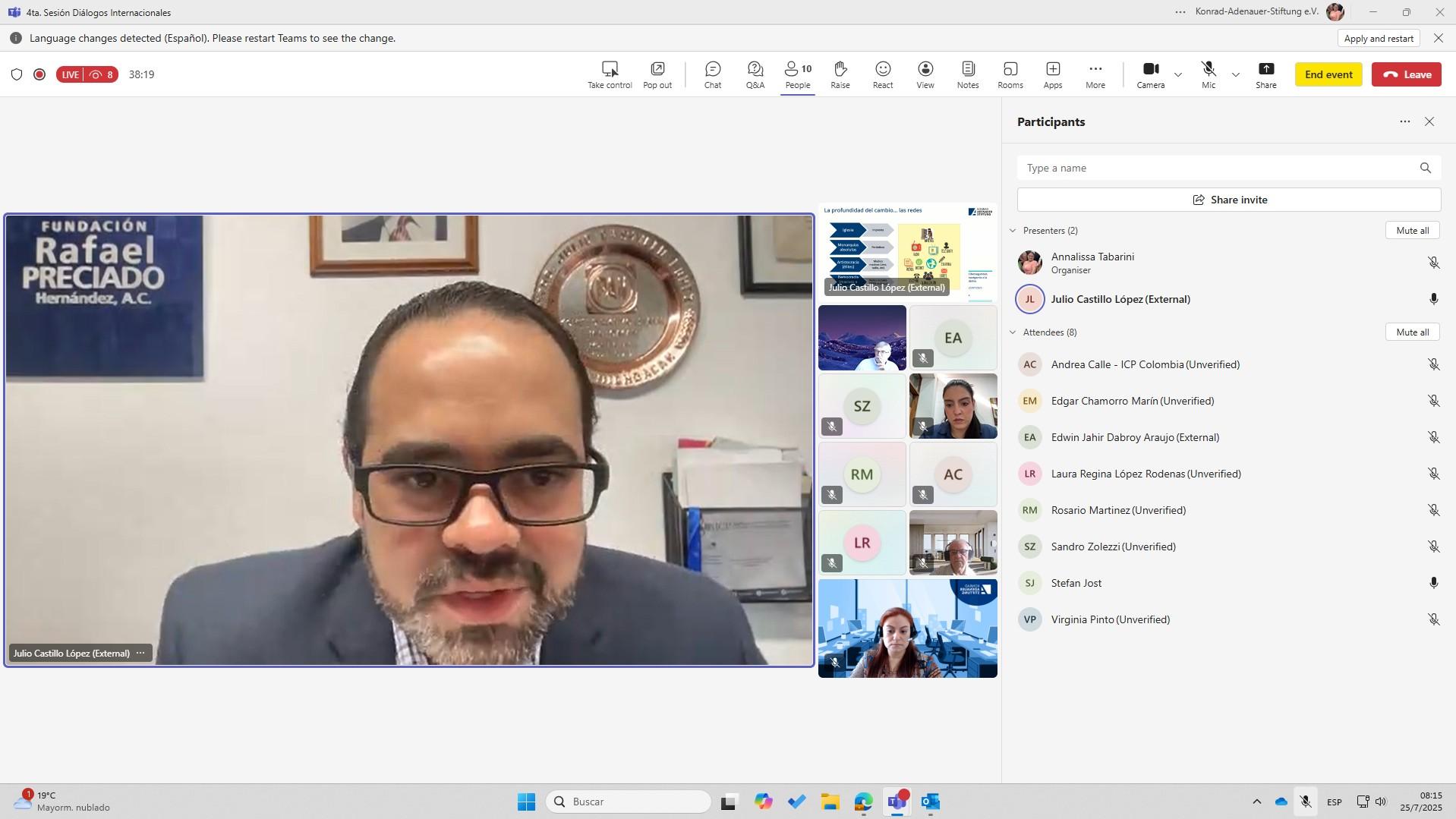Open the Chat panel
The height and width of the screenshot is (819, 1456).
712,74
